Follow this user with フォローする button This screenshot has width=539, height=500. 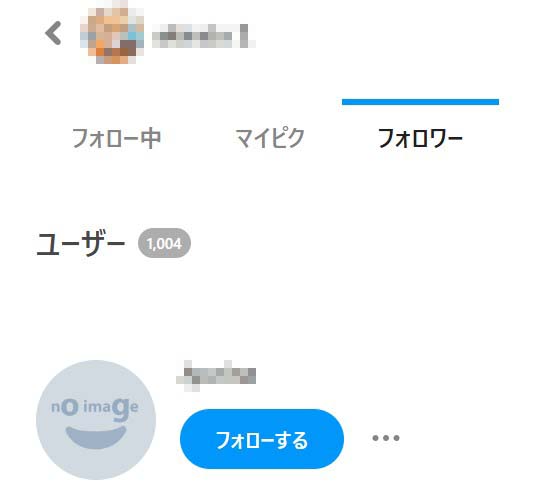coord(262,439)
